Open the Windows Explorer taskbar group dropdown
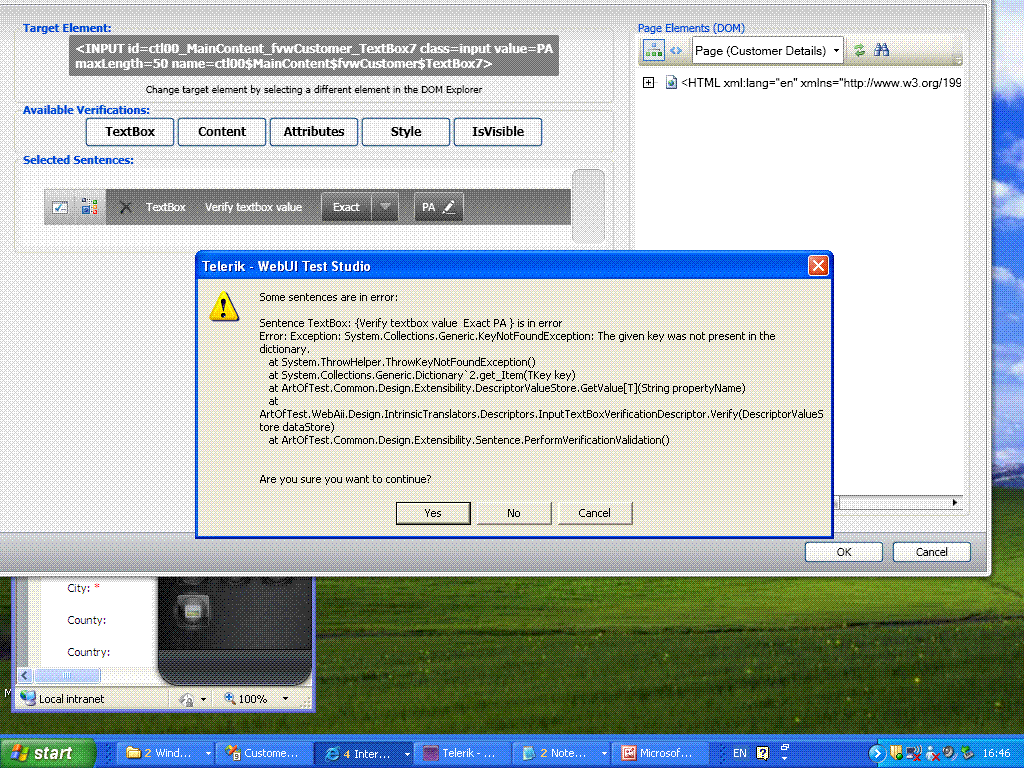This screenshot has width=1024, height=768. (x=208, y=754)
